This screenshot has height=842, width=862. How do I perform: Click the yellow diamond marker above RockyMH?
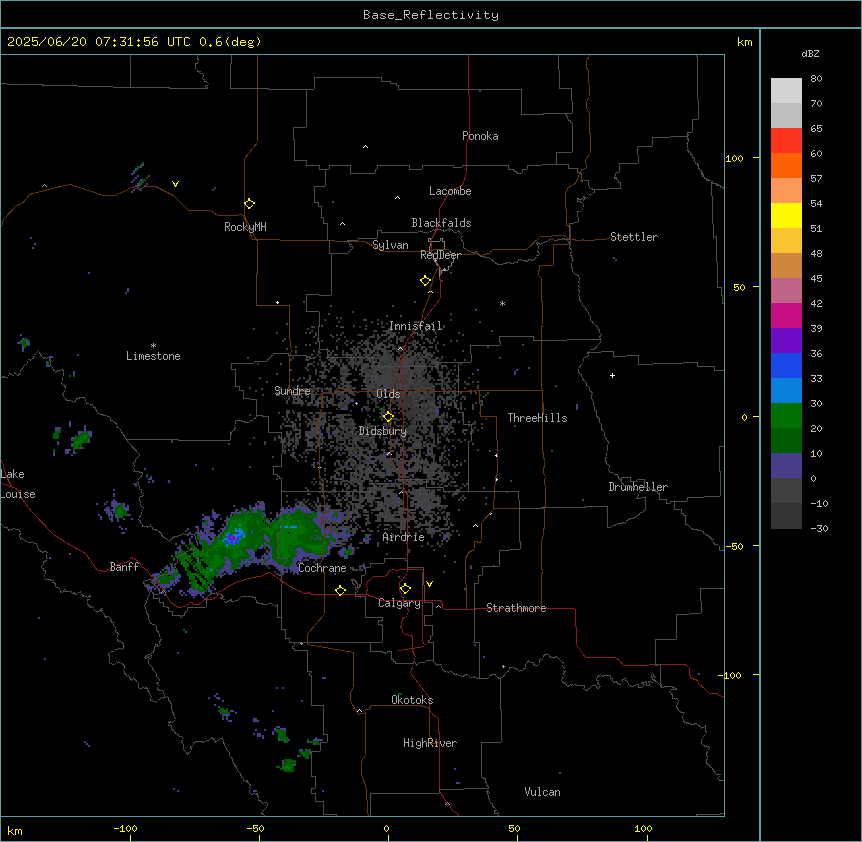click(x=249, y=204)
